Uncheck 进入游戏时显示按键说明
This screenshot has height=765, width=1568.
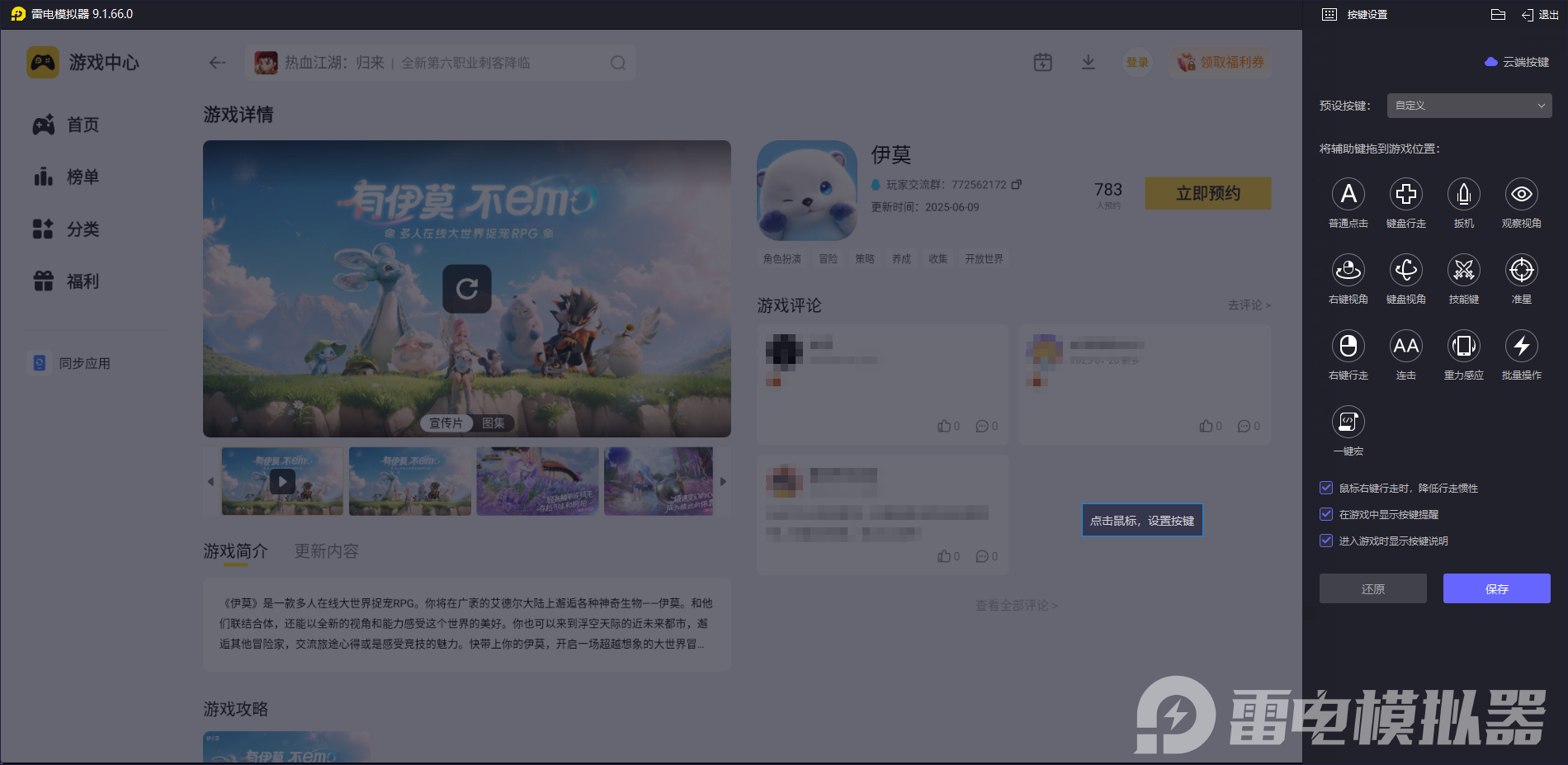(x=1325, y=541)
